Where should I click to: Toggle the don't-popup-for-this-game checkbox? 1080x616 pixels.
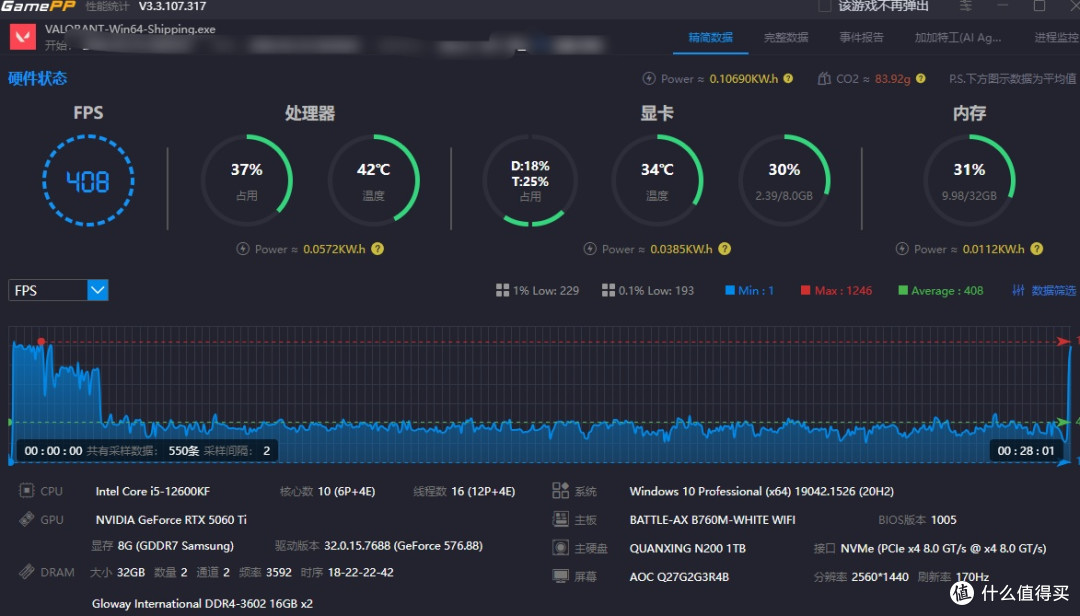[x=824, y=6]
